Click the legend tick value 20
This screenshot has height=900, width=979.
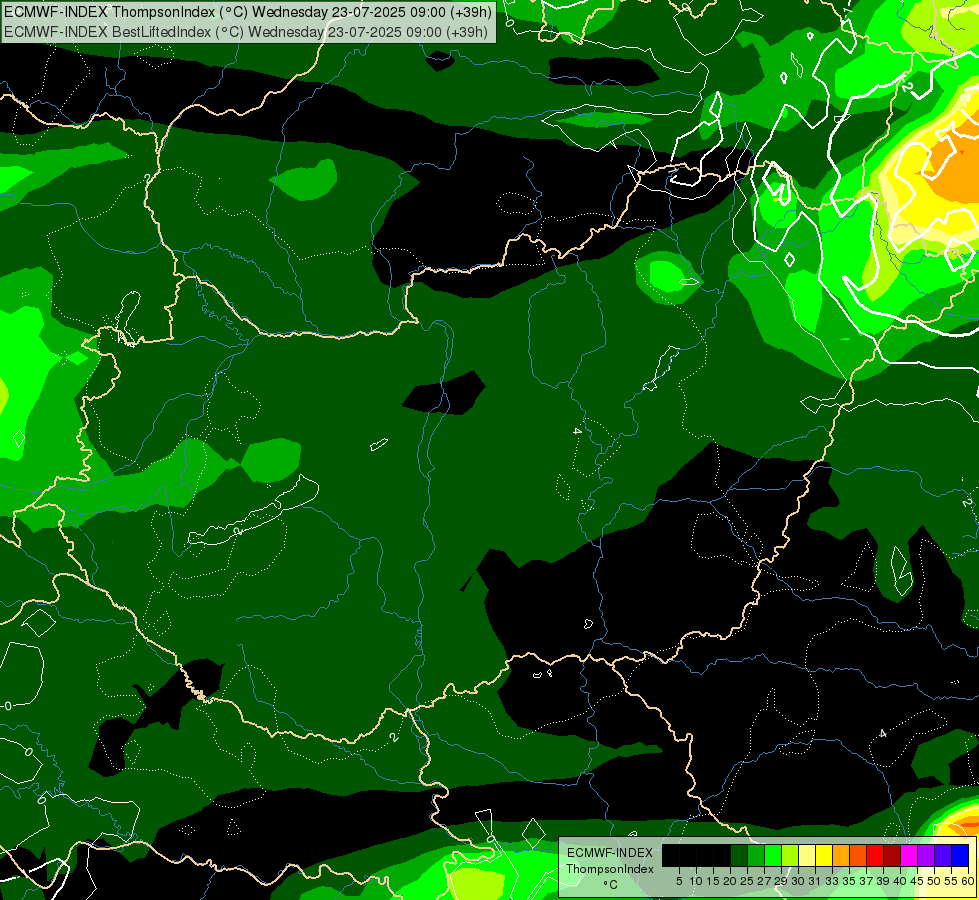click(731, 881)
